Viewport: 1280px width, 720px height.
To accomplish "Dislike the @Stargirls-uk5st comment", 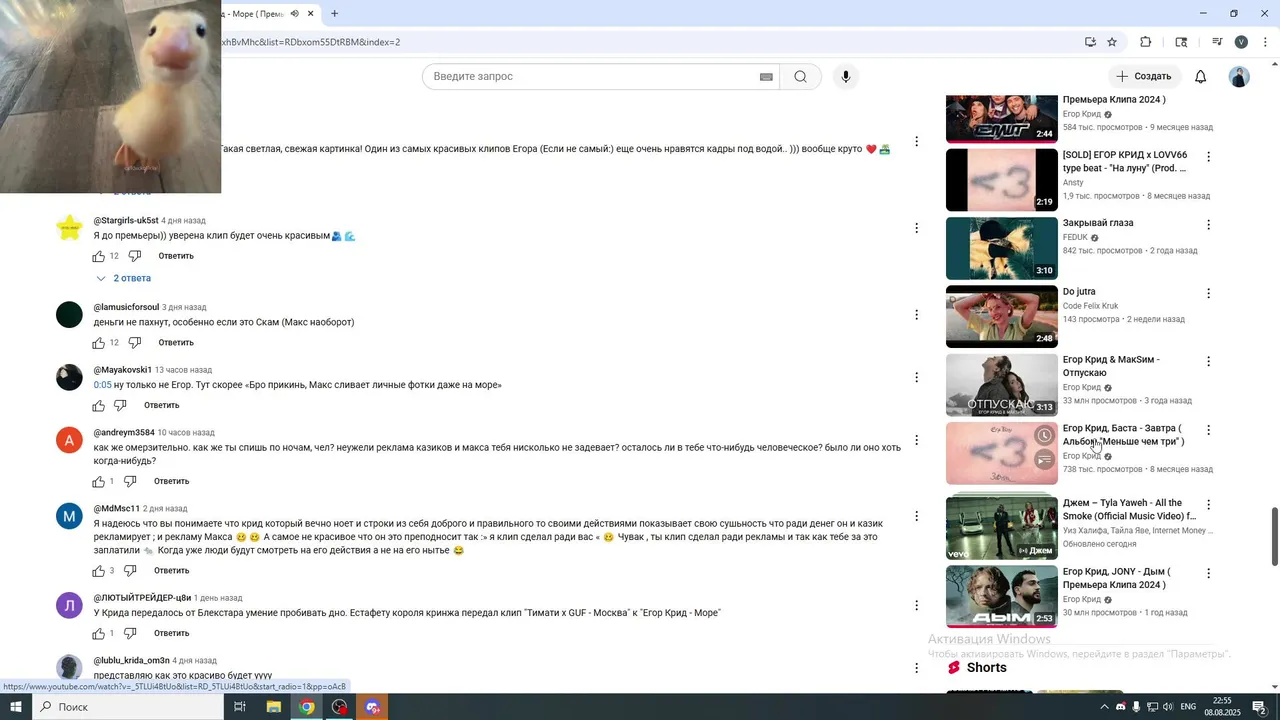I will [x=135, y=256].
